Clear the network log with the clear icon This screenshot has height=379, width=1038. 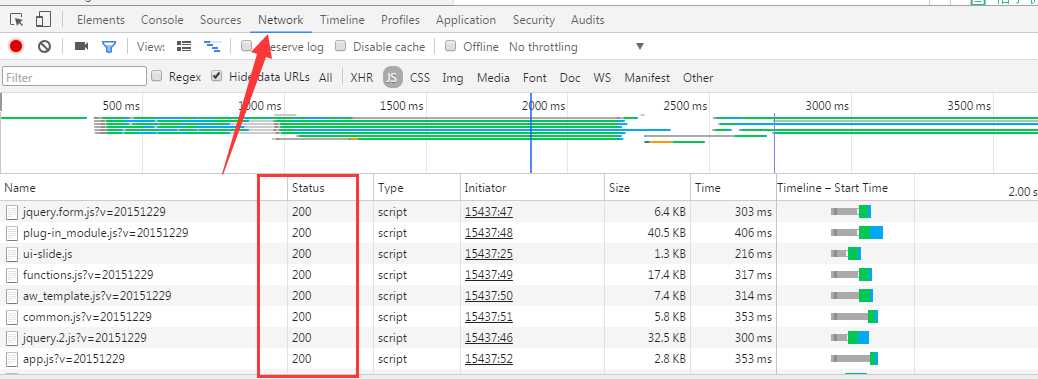(x=44, y=46)
